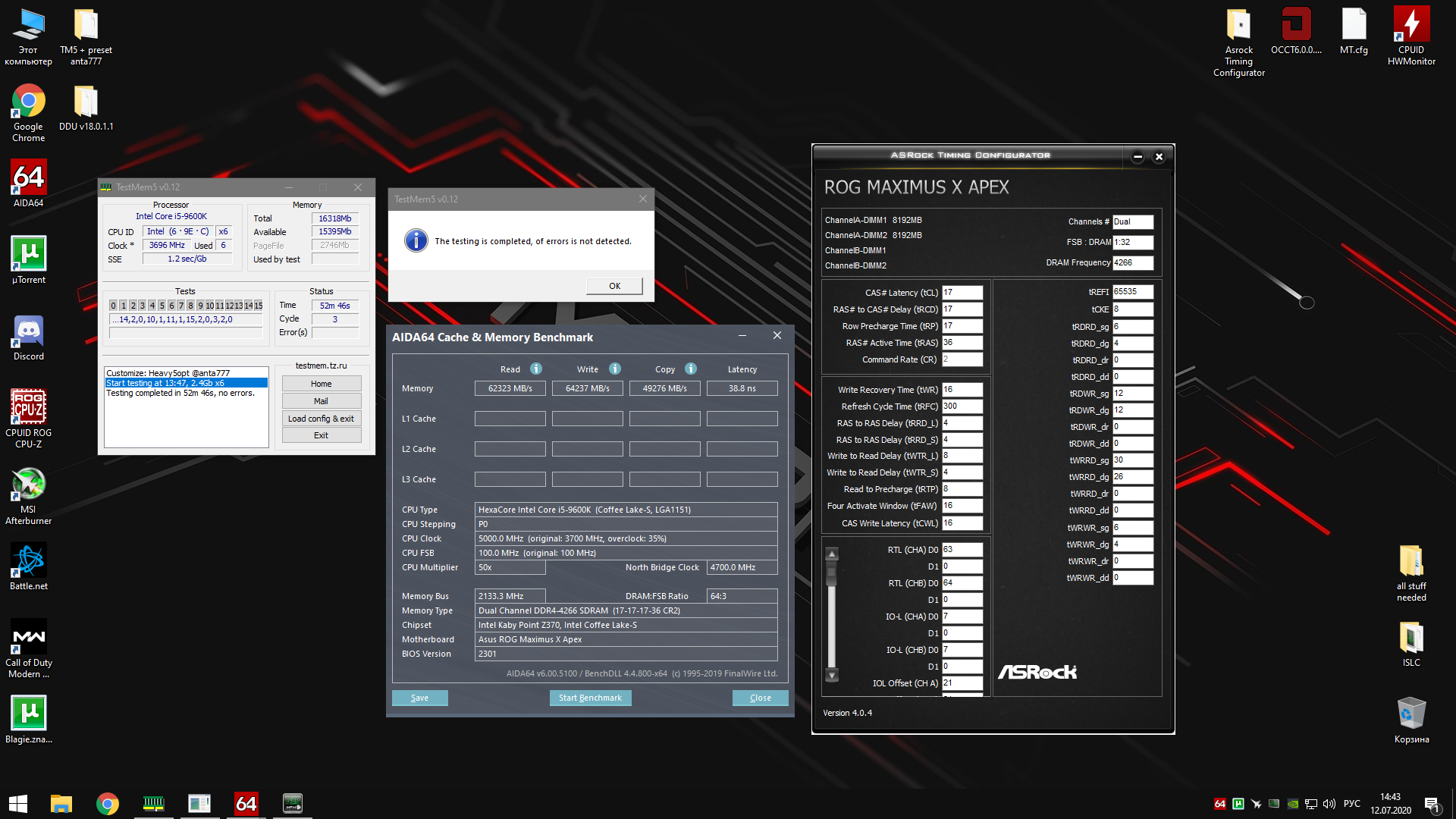The height and width of the screenshot is (819, 1456).
Task: Click the AIDA64 taskbar icon
Action: 246,803
